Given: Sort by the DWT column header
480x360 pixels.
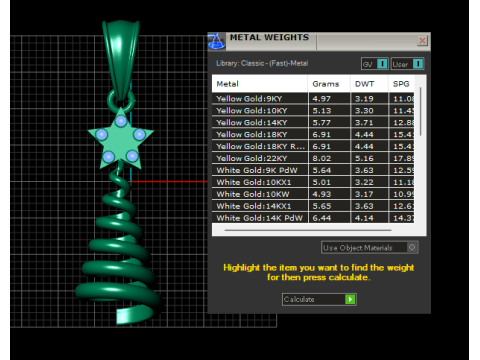Looking at the screenshot, I should coord(369,84).
